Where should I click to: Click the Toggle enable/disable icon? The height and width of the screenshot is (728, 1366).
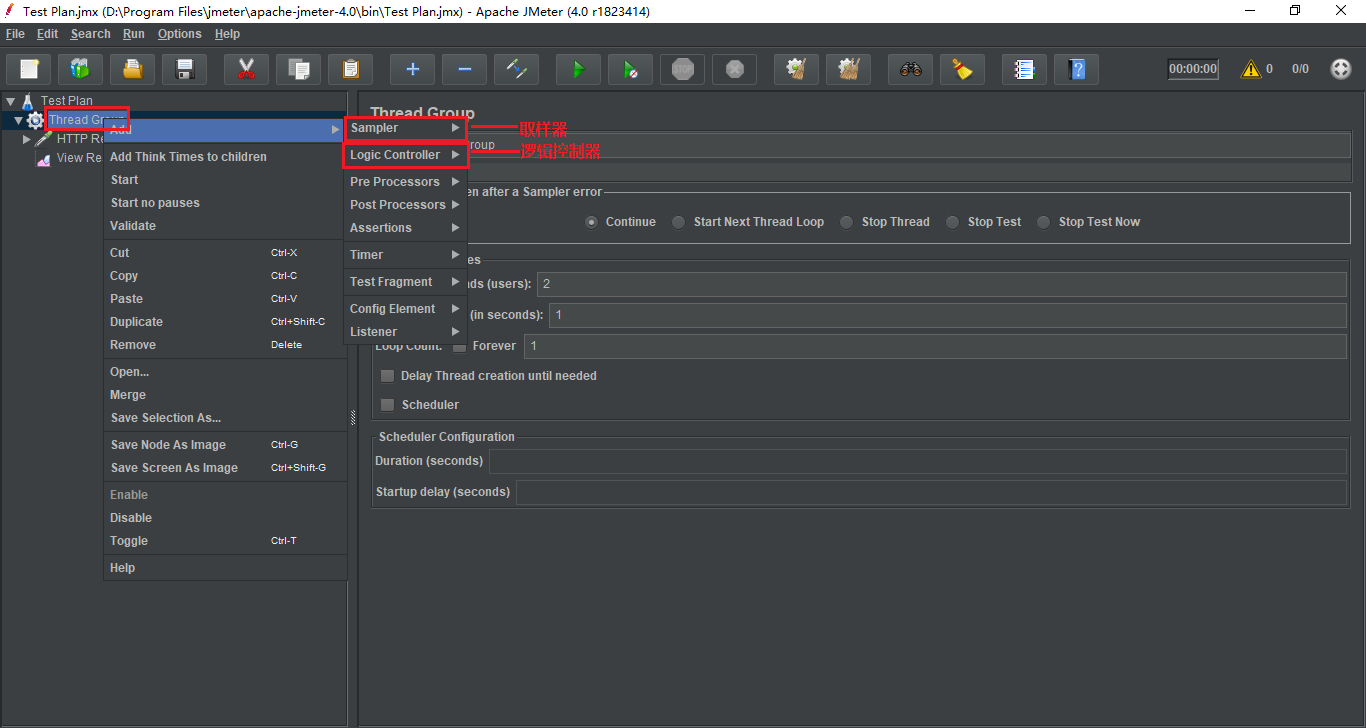[x=517, y=69]
